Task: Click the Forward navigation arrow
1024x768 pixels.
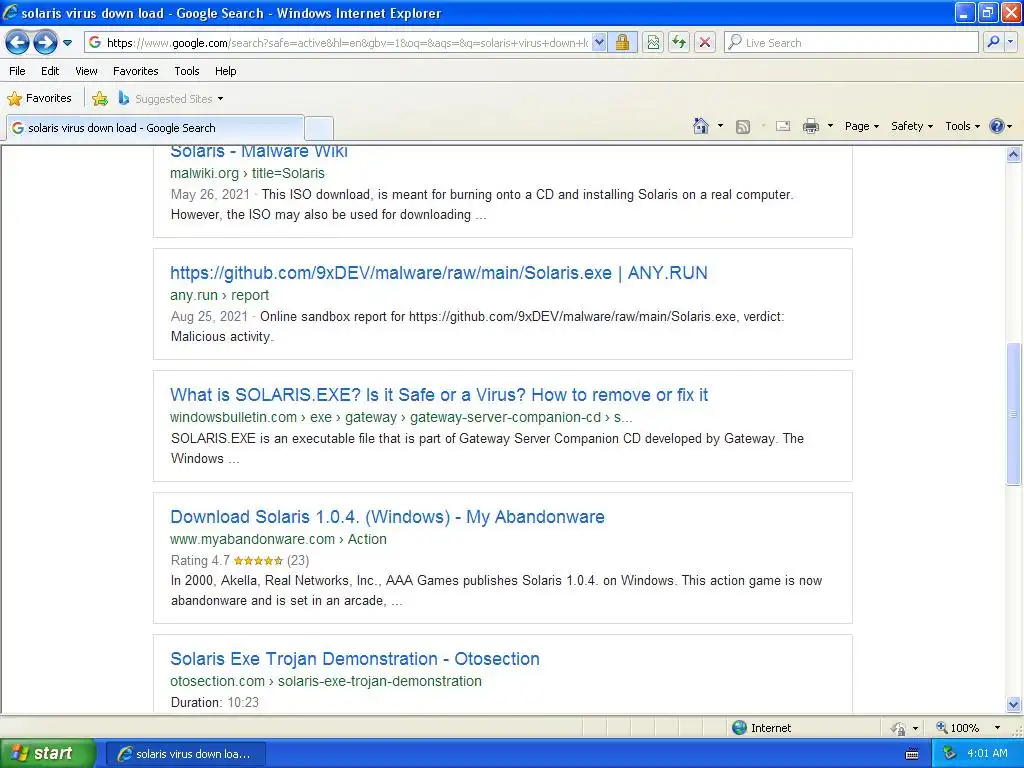Action: coord(44,43)
